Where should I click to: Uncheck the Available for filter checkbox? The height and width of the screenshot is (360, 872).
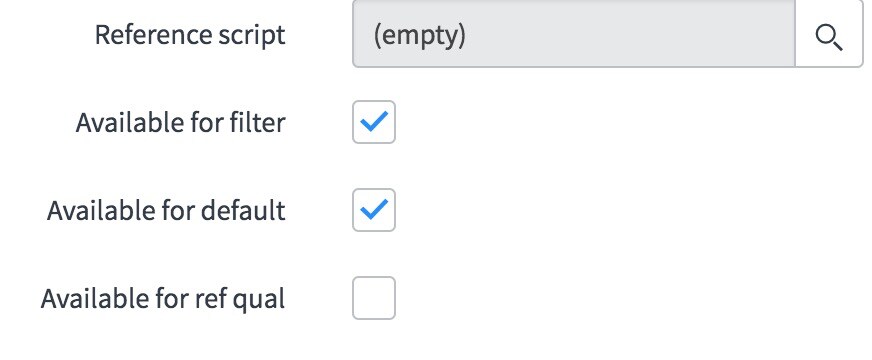[x=374, y=122]
